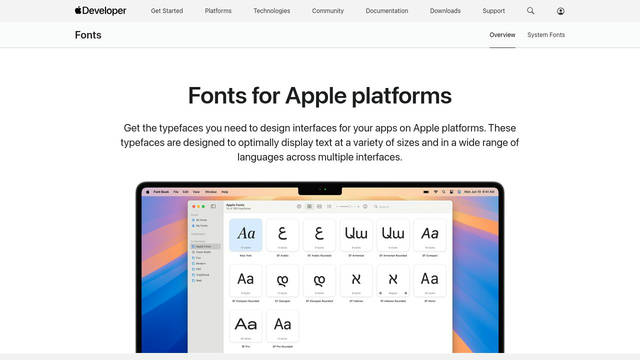The image size is (640, 360).
Task: Open the Documentation navigation link
Action: (x=387, y=11)
